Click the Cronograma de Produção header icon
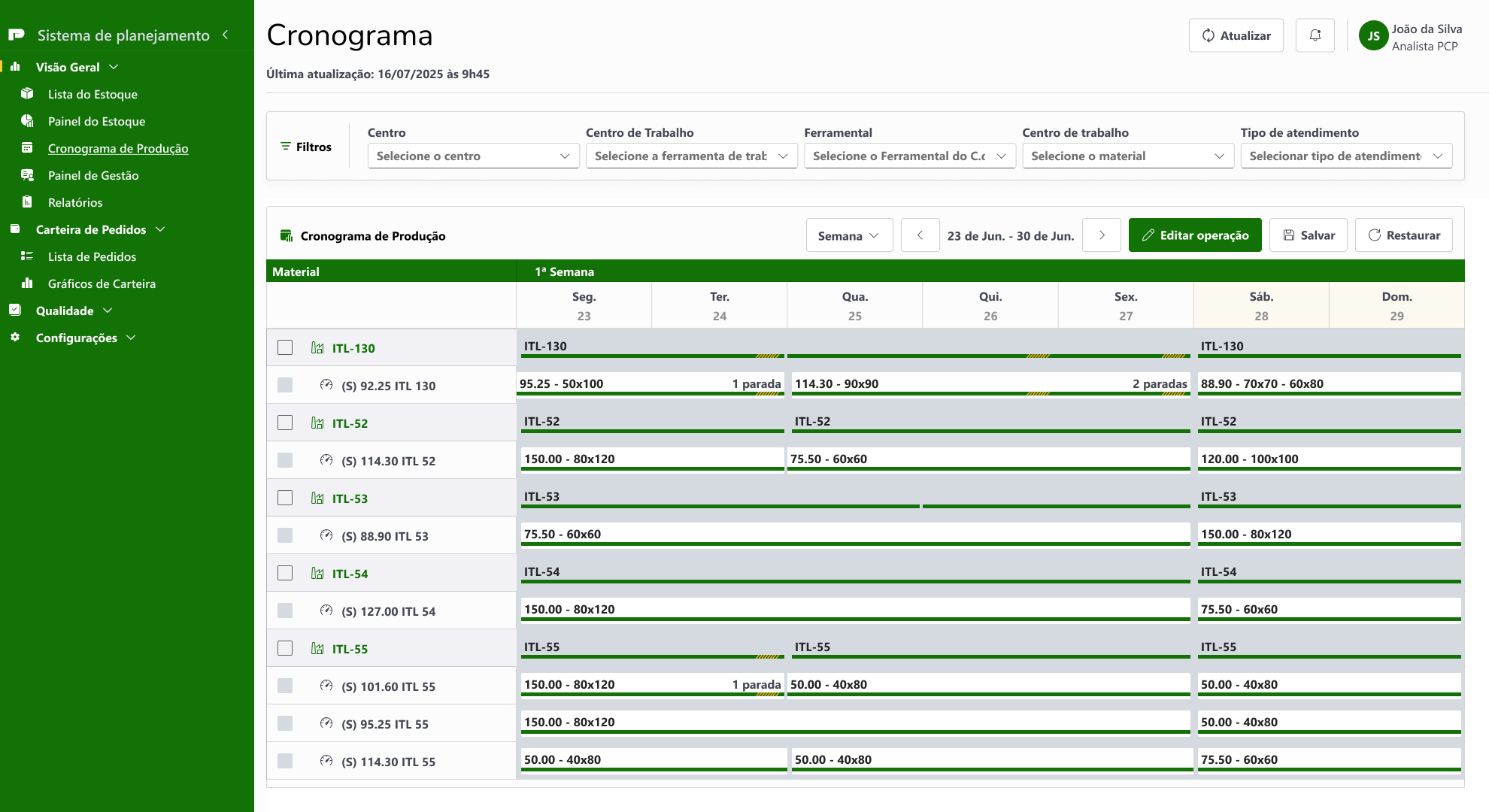The image size is (1489, 812). tap(287, 235)
